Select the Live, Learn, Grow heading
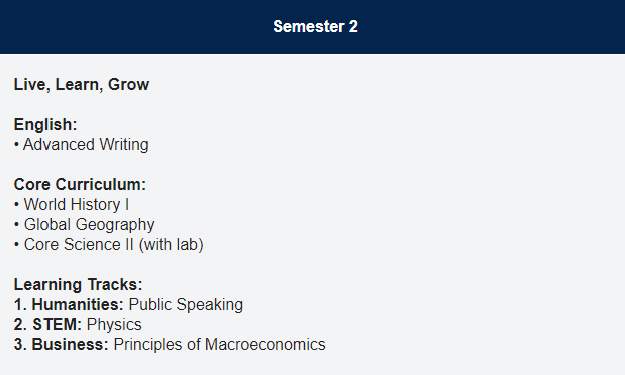The image size is (625, 375). (x=81, y=84)
